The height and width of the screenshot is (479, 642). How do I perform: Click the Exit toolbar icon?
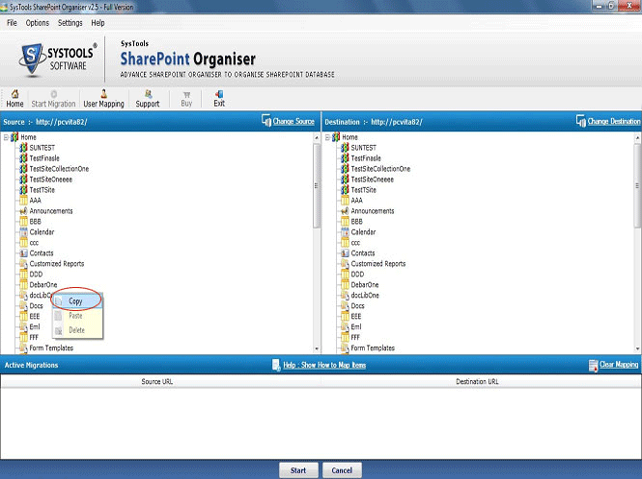pos(219,94)
